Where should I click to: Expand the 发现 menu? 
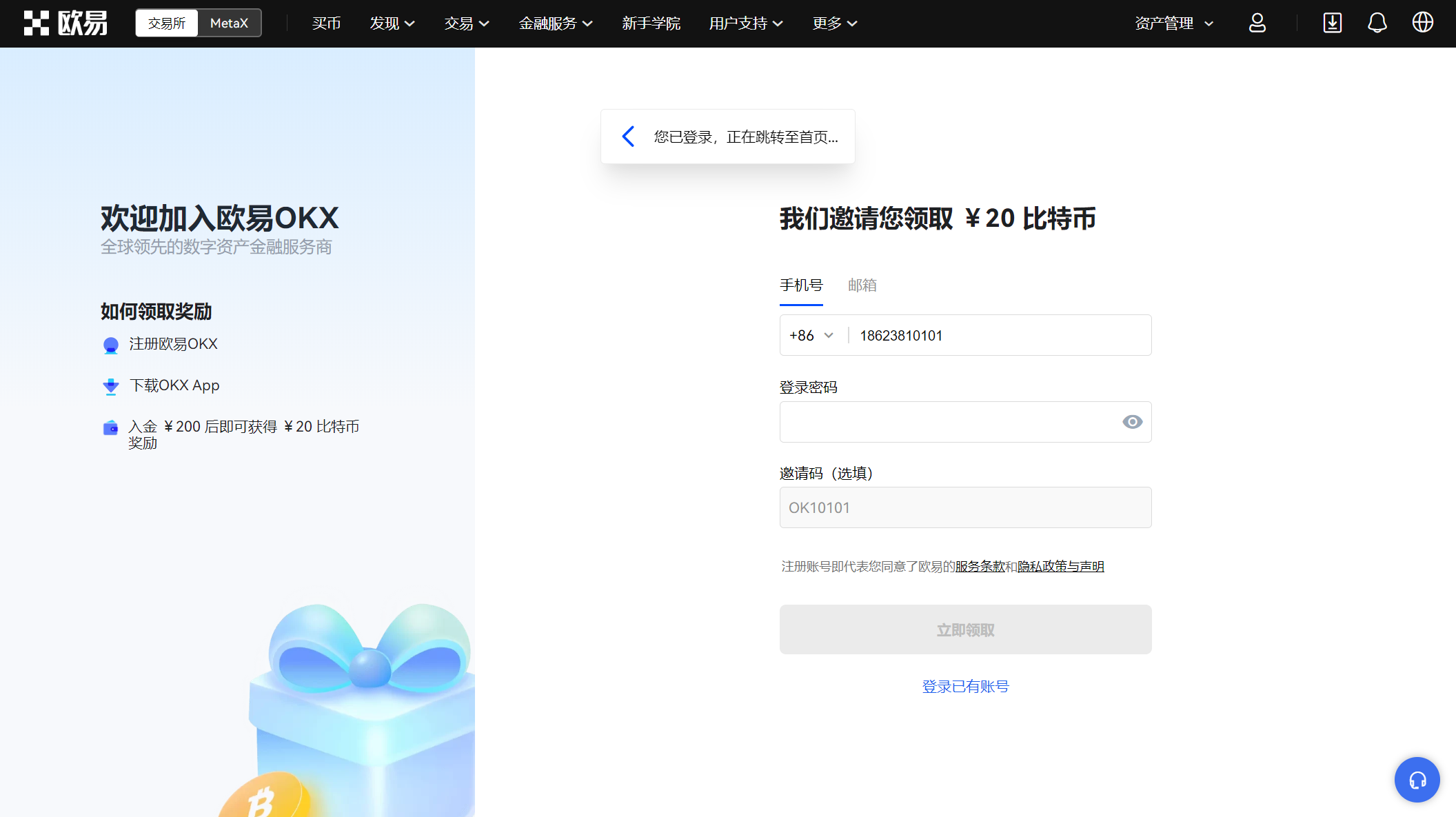click(392, 23)
